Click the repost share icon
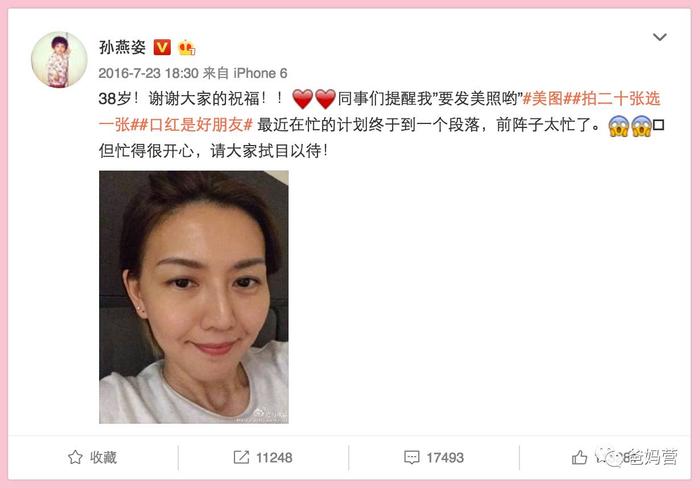The width and height of the screenshot is (700, 488). (x=242, y=457)
